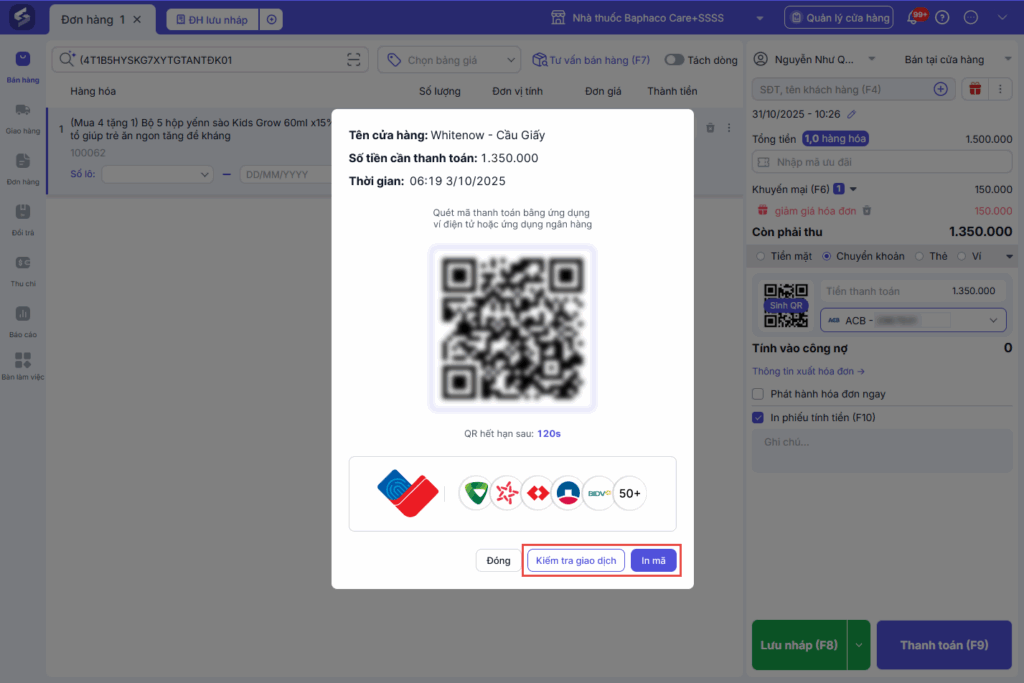
Task: Click Kiểm tra giao dịch button
Action: point(576,560)
